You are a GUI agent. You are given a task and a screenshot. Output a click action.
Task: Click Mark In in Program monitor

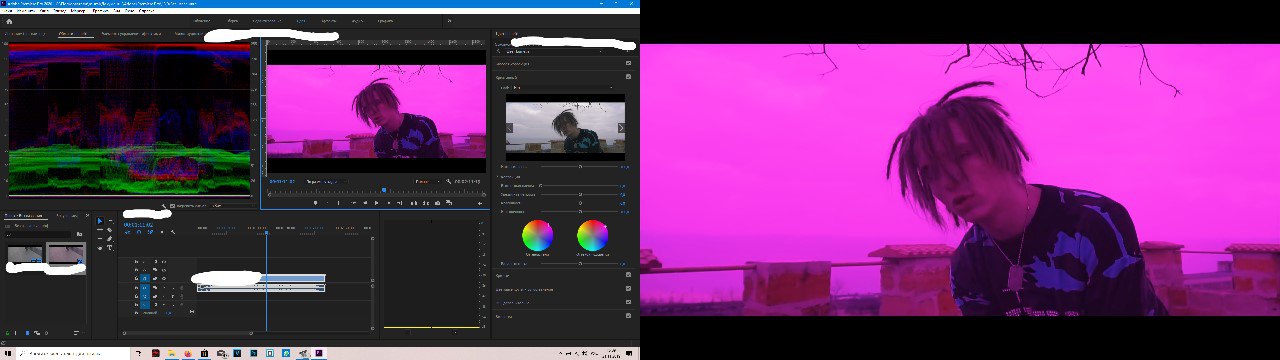pyautogui.click(x=327, y=203)
